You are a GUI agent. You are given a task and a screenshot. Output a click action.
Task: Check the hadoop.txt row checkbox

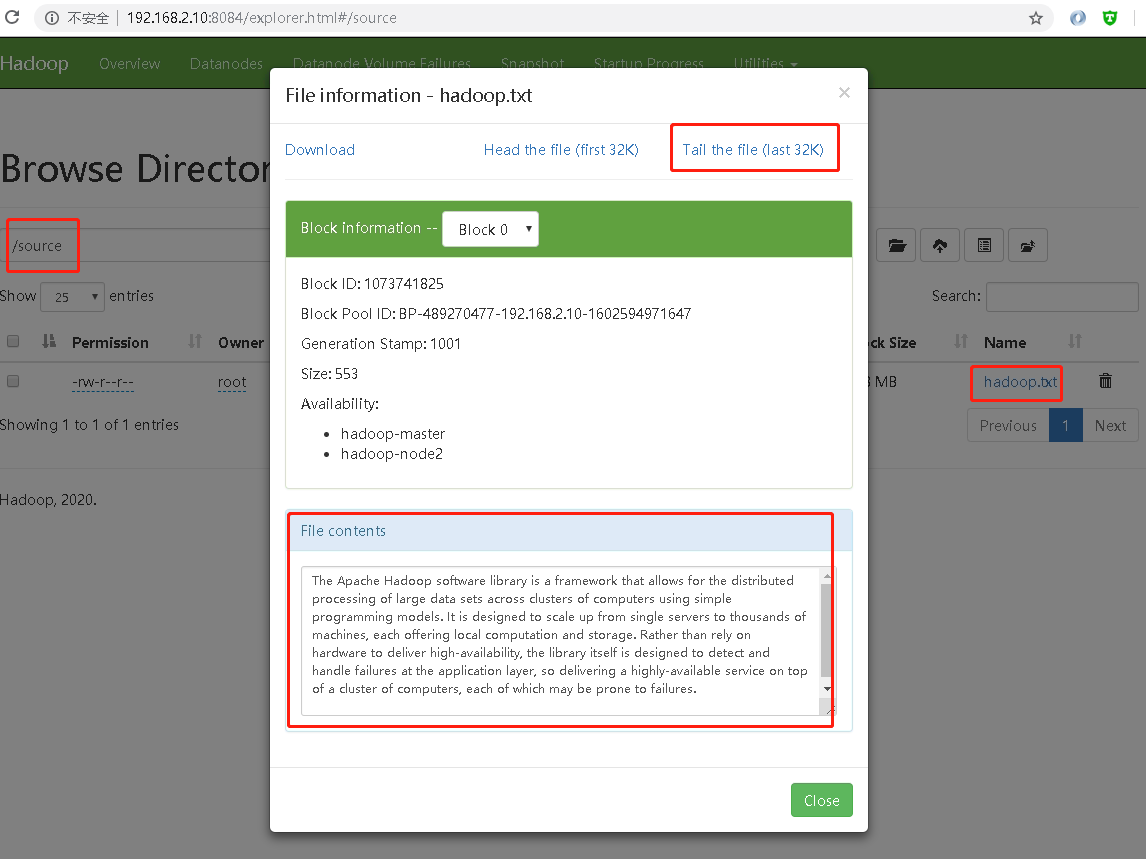click(13, 381)
